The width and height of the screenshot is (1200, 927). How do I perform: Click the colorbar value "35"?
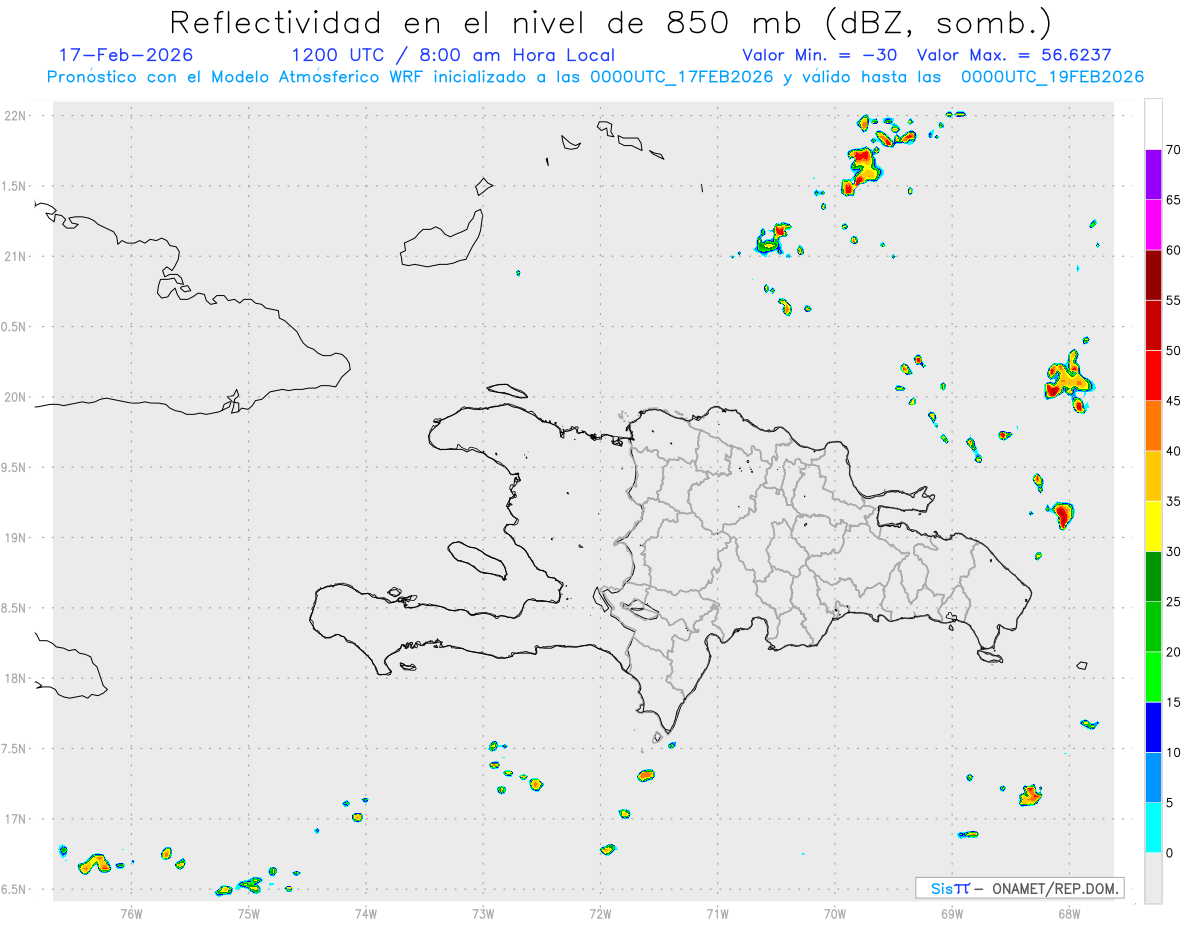(1174, 501)
